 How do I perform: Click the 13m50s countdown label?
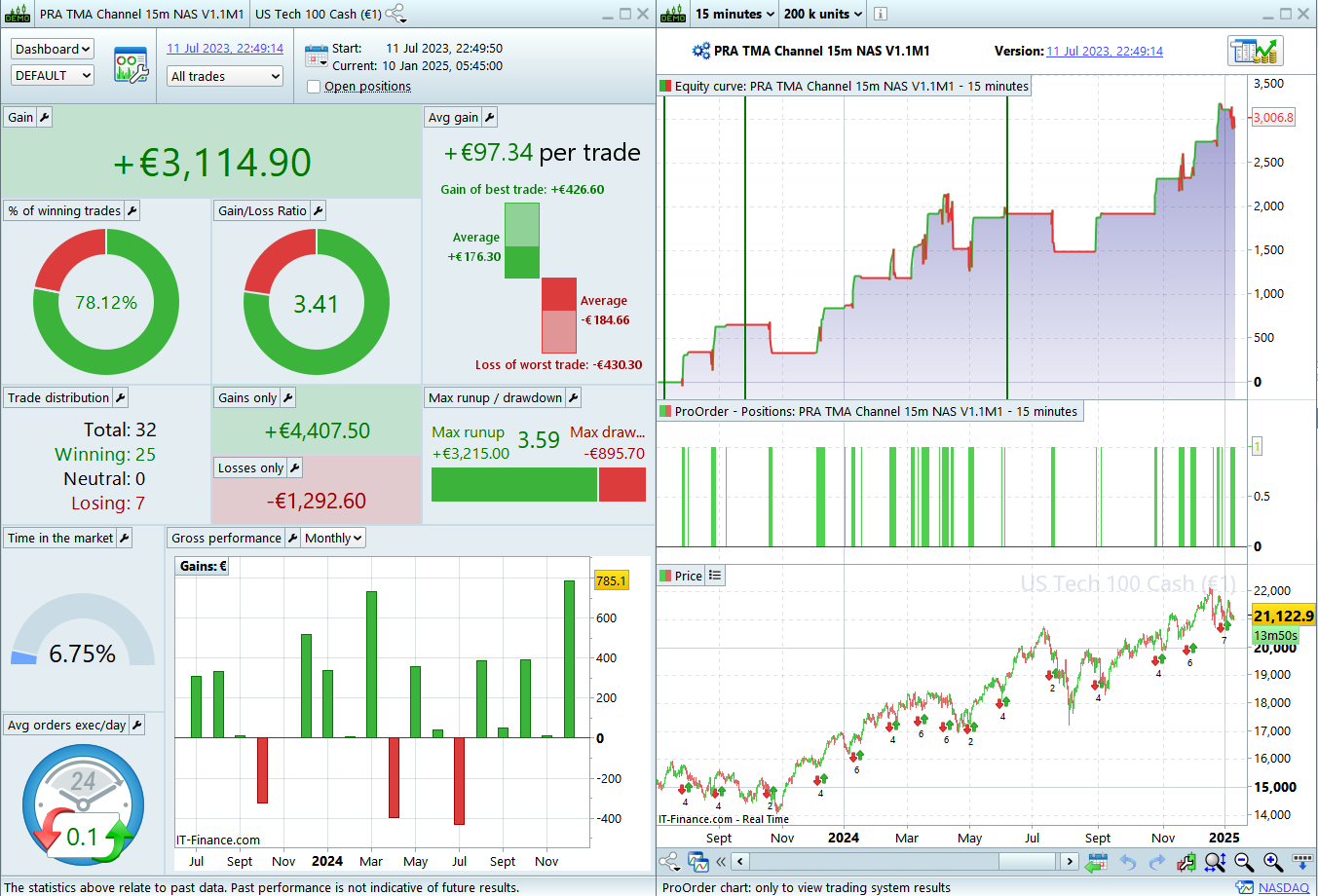1275,636
